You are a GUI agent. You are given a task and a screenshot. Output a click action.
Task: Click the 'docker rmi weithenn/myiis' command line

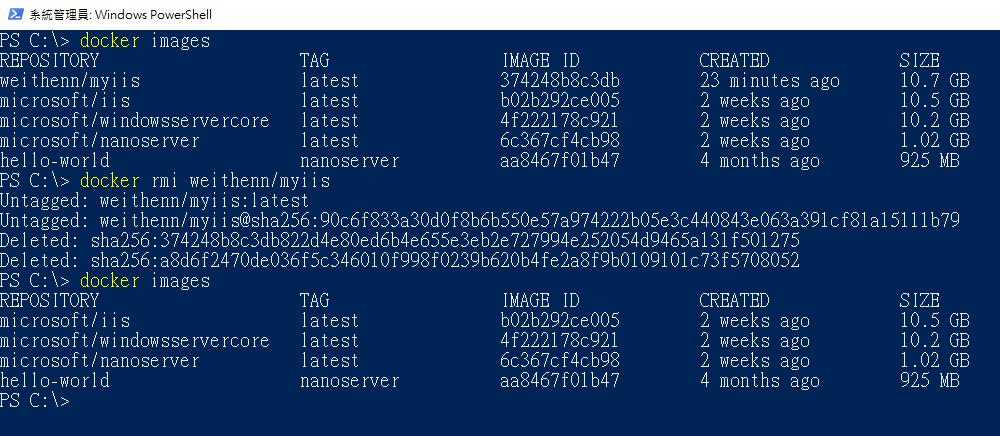[x=205, y=181]
